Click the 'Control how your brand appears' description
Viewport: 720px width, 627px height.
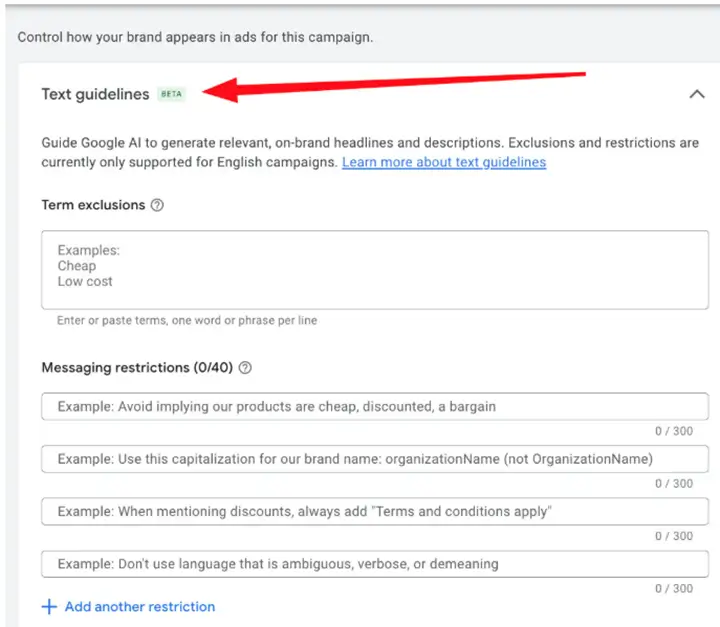click(195, 37)
